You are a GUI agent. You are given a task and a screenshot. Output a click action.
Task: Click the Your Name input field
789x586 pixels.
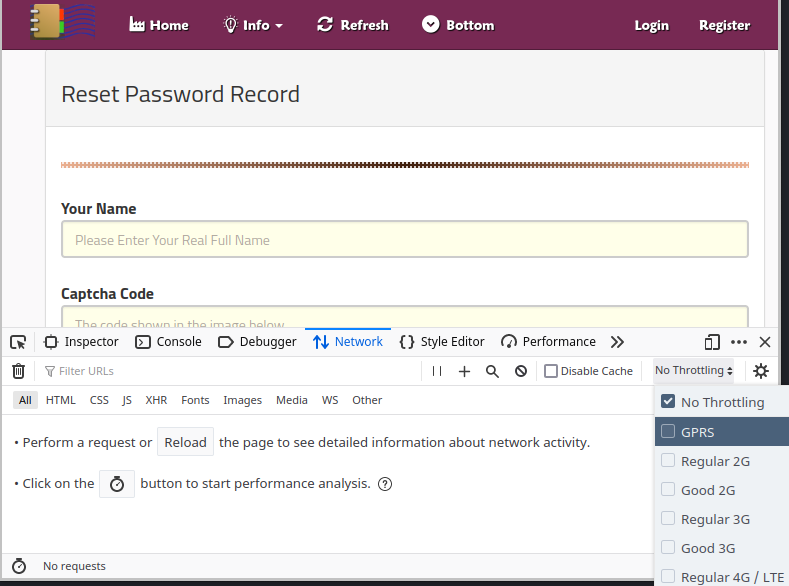click(x=405, y=240)
